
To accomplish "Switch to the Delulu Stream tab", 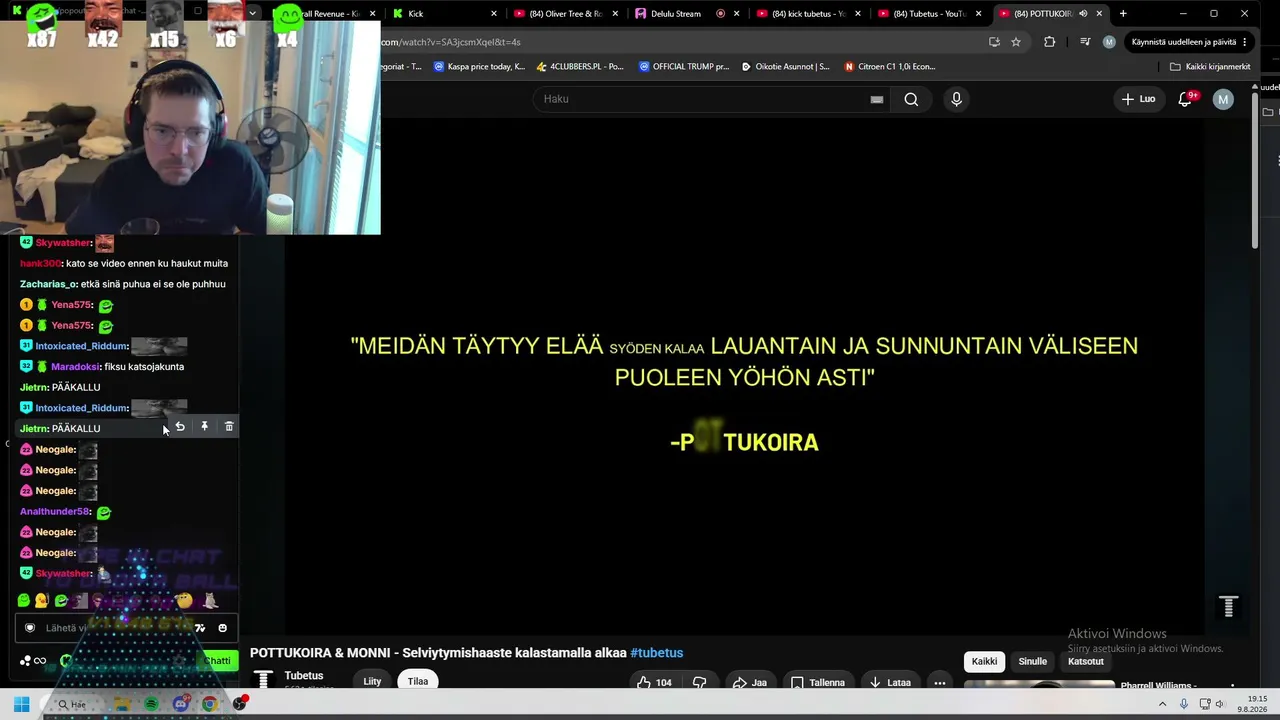I will point(686,14).
